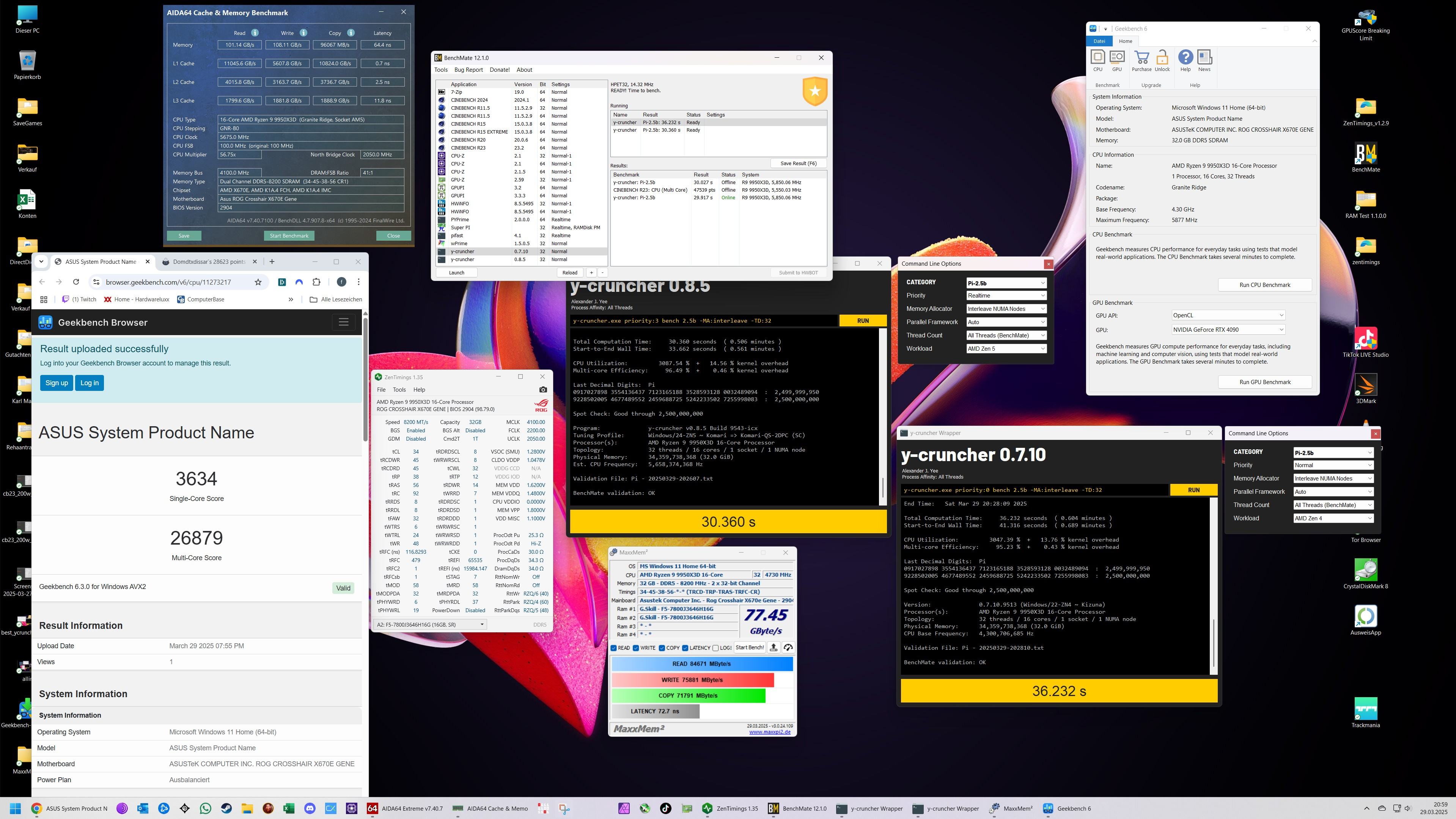The height and width of the screenshot is (819, 1456).
Task: Click Sign up on Geekbench Browser
Action: point(57,383)
